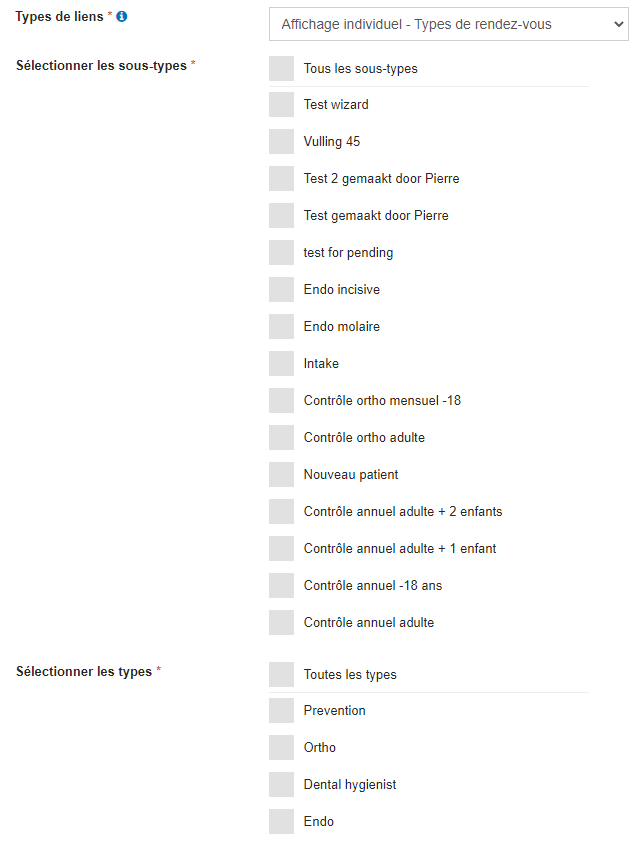Tick the Dental hygienist checkbox
This screenshot has width=636, height=845.
(281, 785)
